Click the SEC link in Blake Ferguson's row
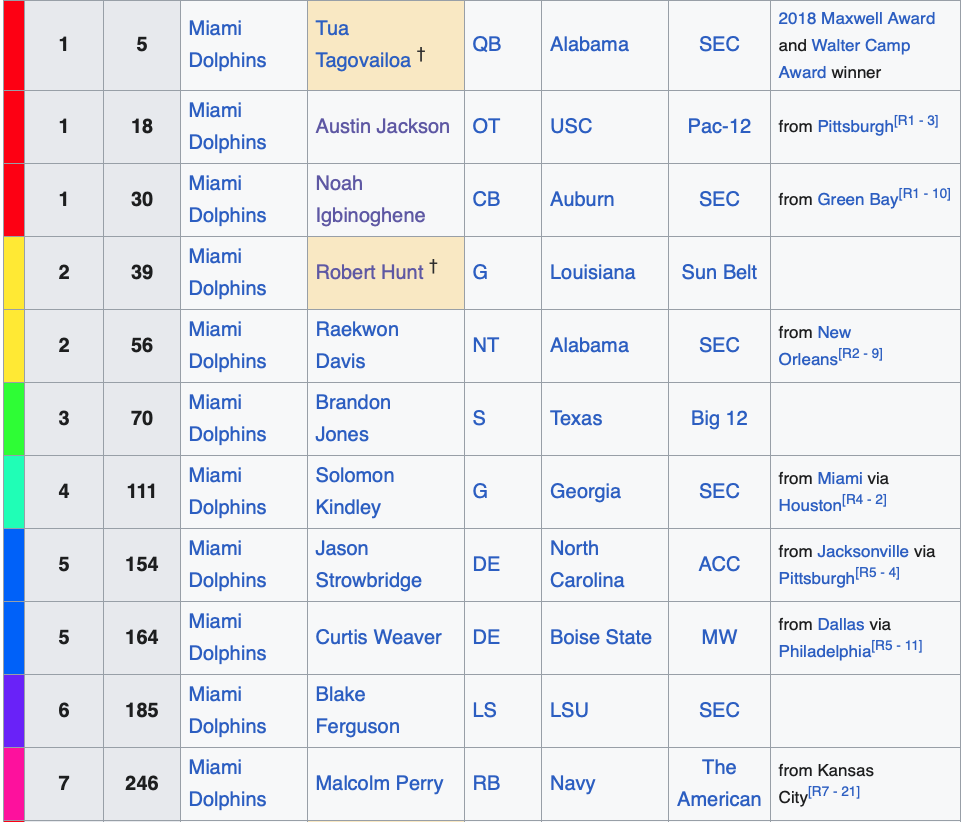Image resolution: width=962 pixels, height=822 pixels. [x=719, y=710]
